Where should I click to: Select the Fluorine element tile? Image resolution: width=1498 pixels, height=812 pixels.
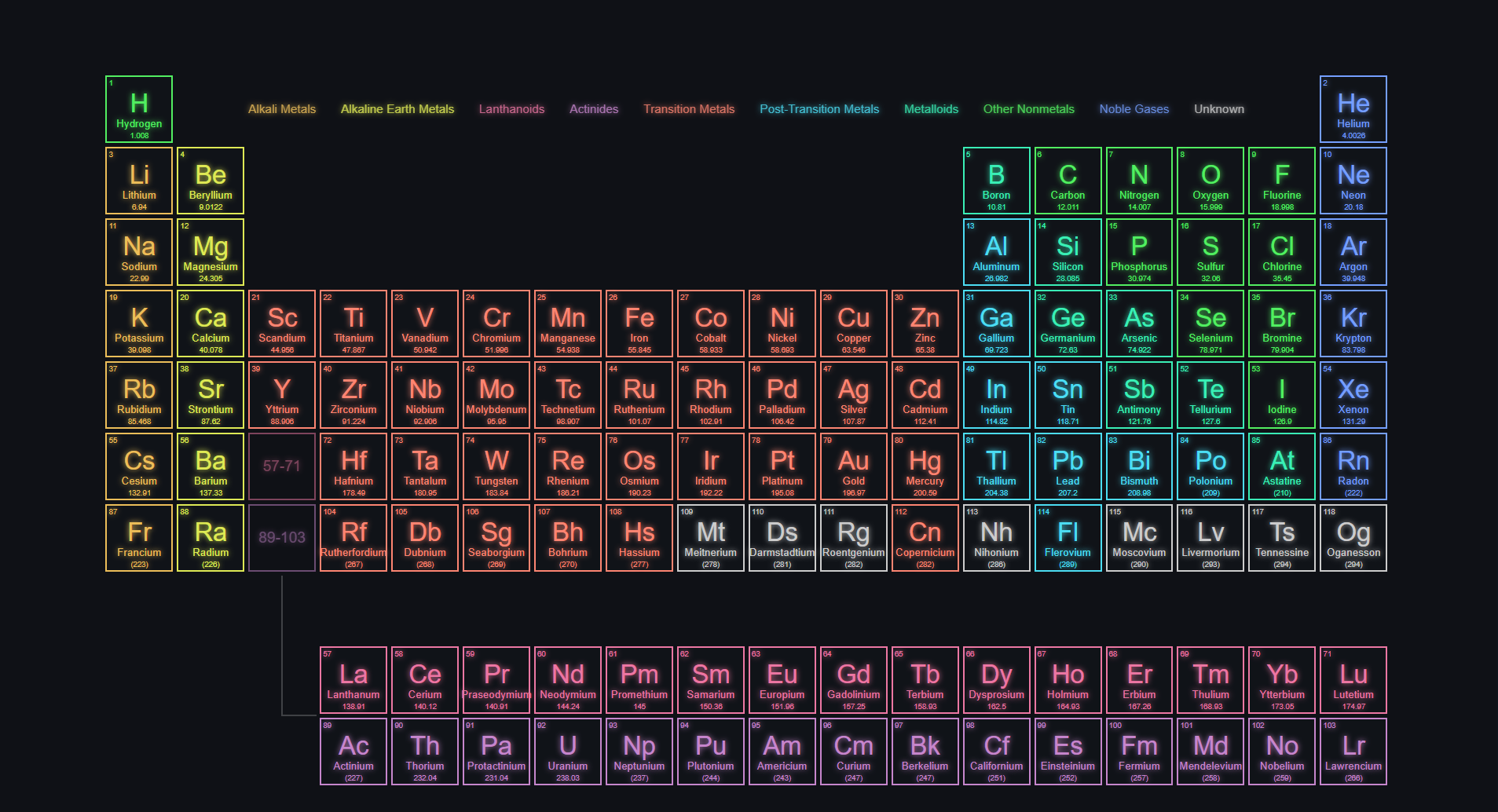1282,181
